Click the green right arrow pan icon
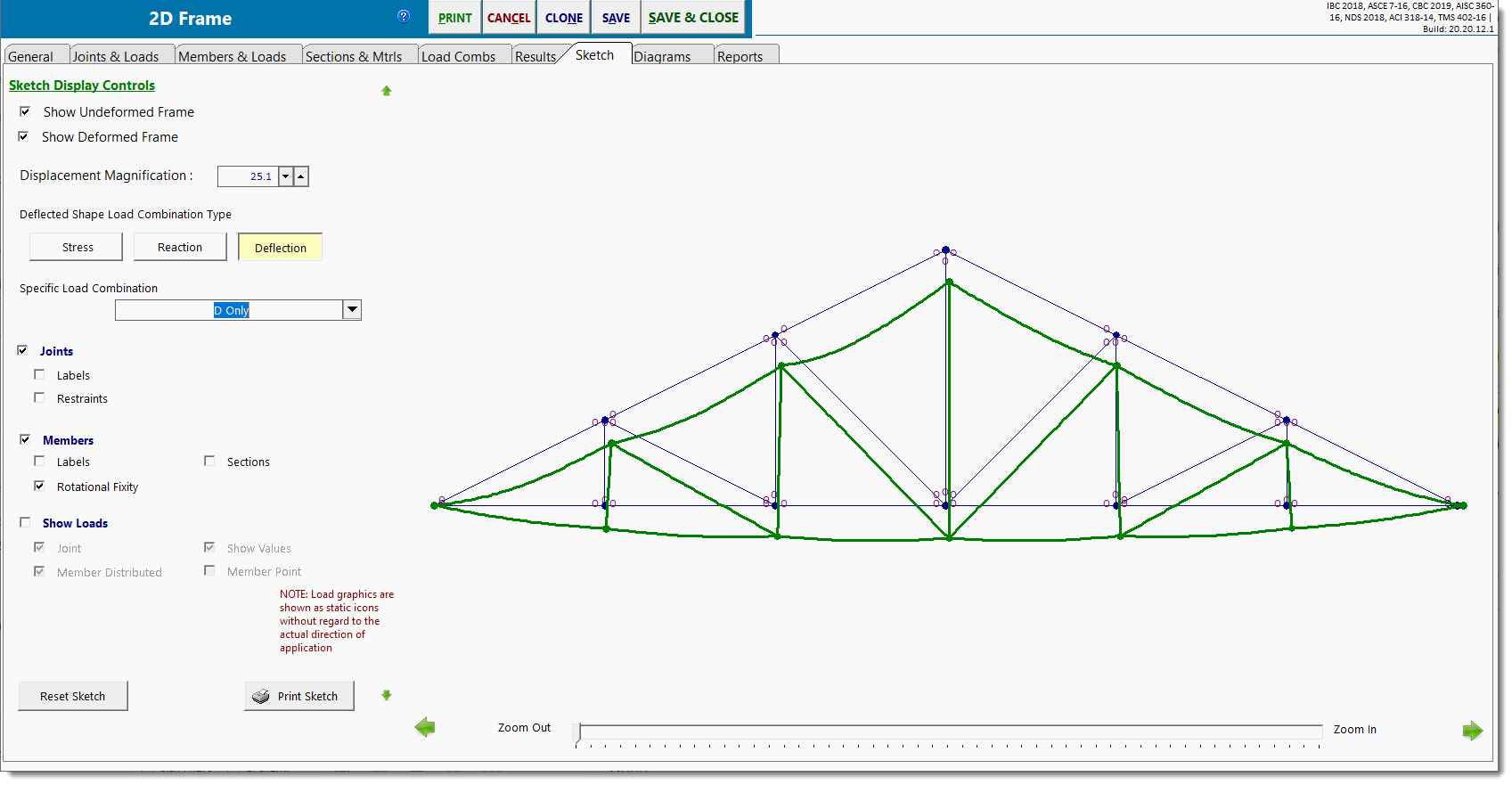The image size is (1512, 785). pos(1472,731)
